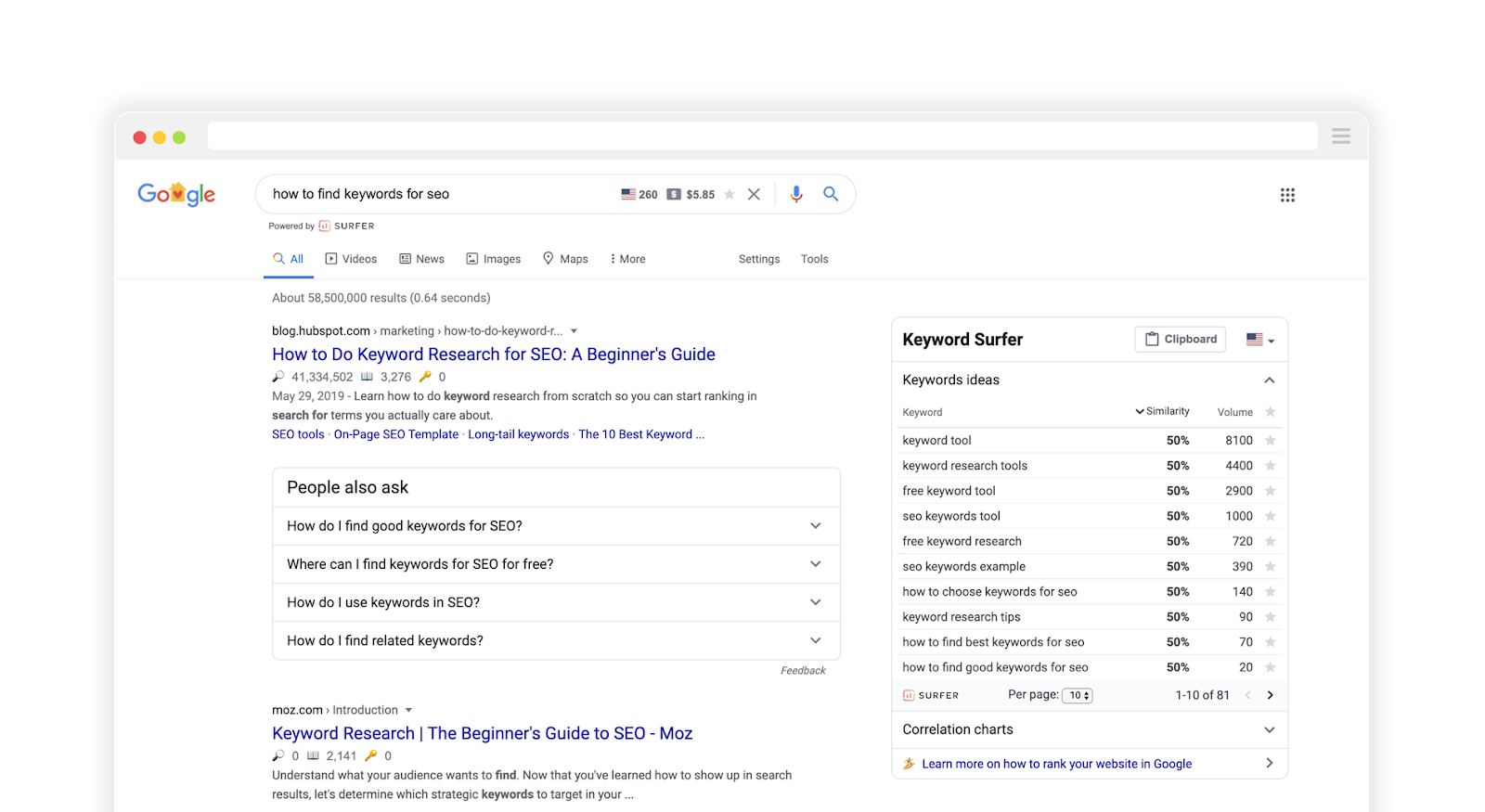Image resolution: width=1485 pixels, height=812 pixels.
Task: Open the country flag dropdown in Keyword Surfer
Action: click(1259, 340)
